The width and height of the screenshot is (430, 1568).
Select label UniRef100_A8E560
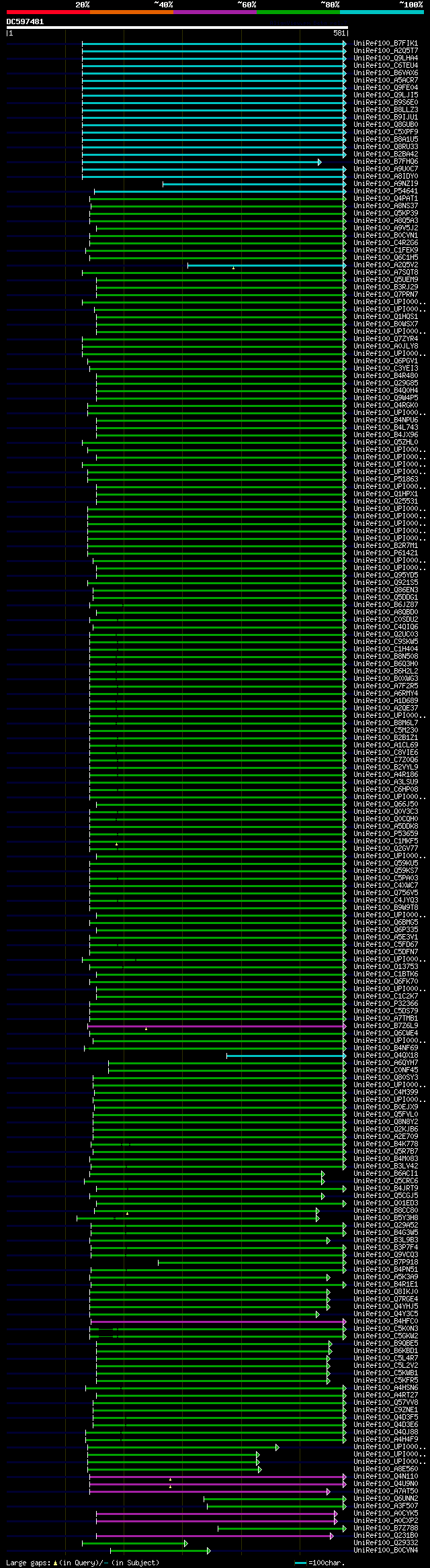point(386,1469)
